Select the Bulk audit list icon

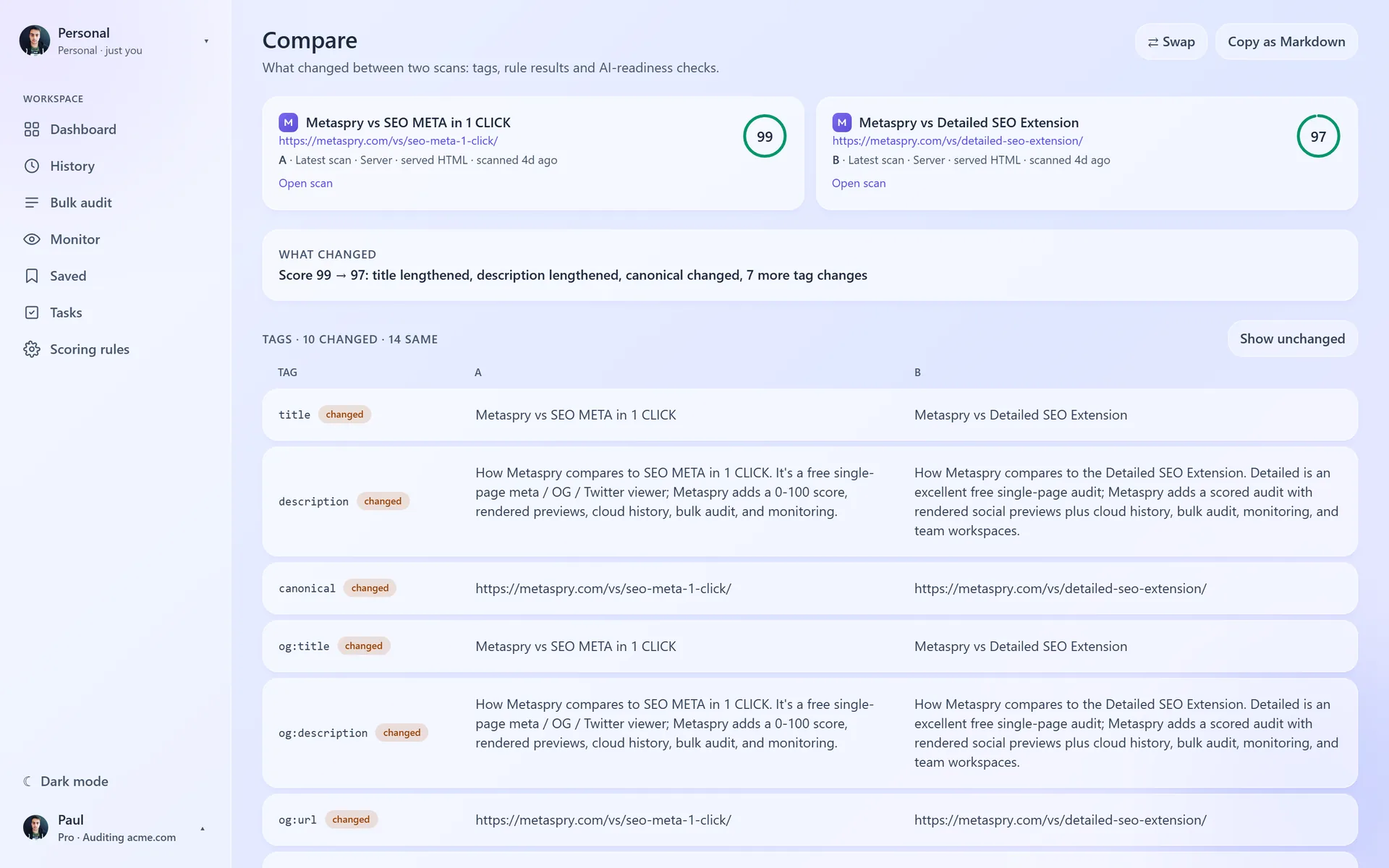click(32, 203)
